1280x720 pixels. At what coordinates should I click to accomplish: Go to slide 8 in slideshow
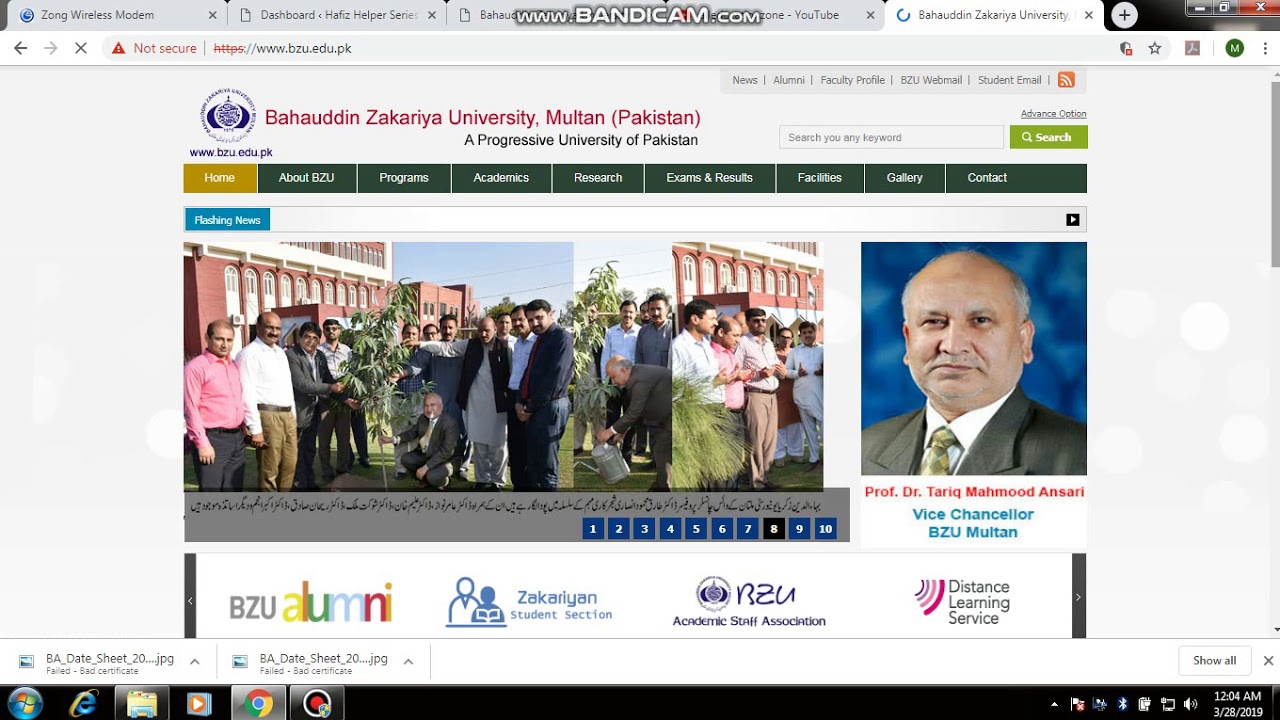tap(774, 529)
